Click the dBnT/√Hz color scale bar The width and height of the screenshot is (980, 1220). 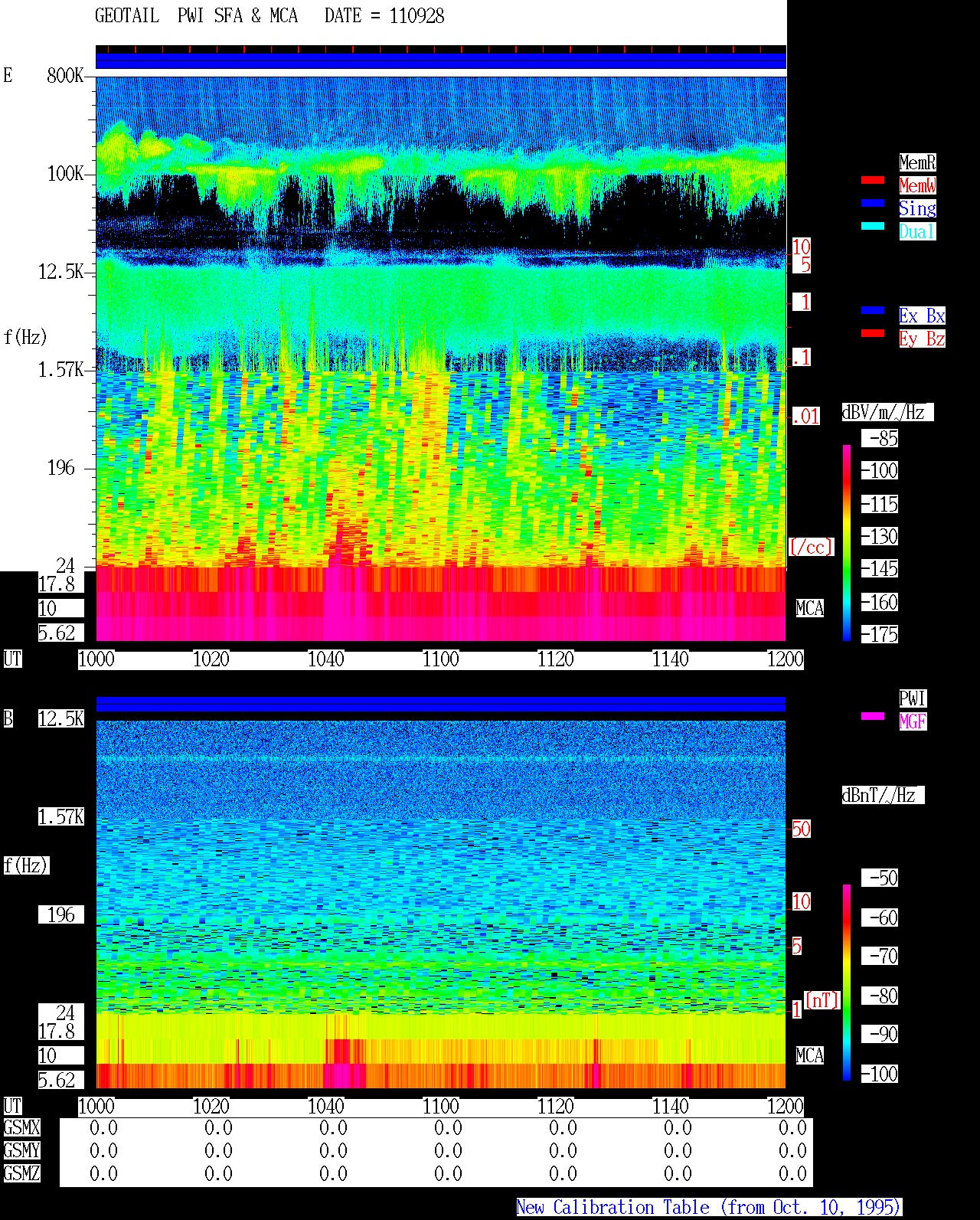click(847, 982)
